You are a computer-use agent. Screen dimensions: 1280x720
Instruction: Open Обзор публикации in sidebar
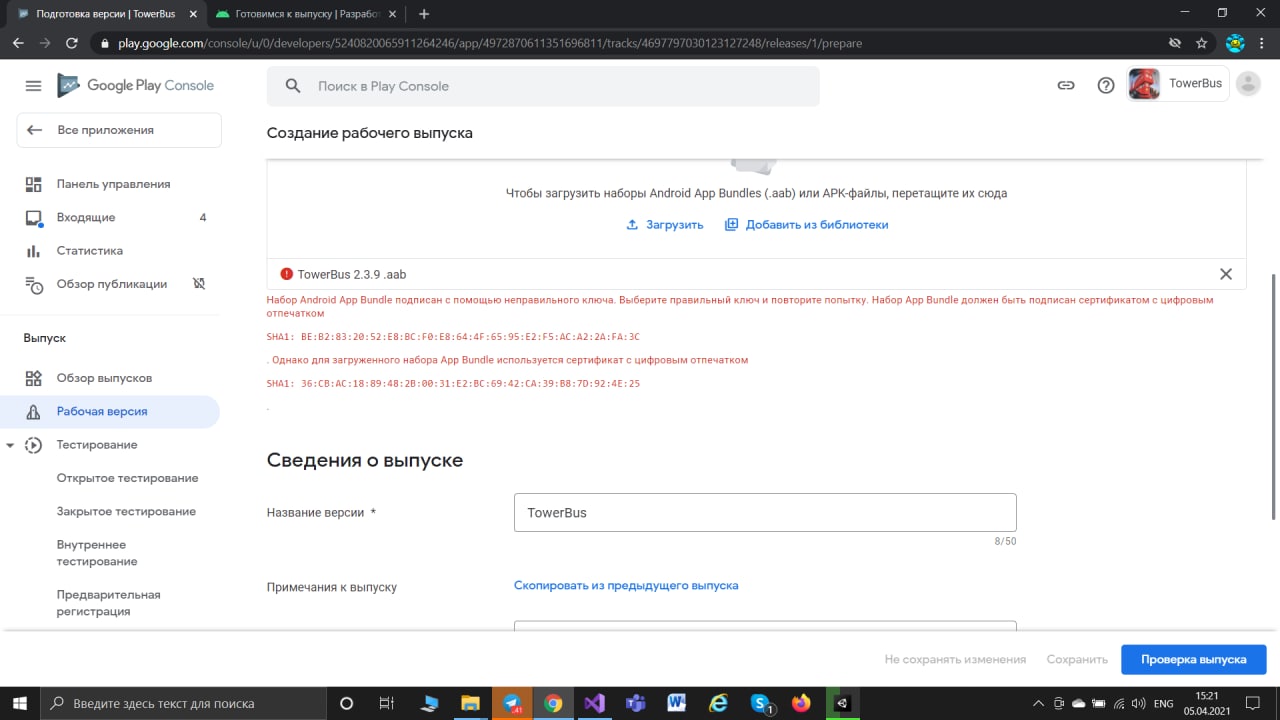point(112,284)
